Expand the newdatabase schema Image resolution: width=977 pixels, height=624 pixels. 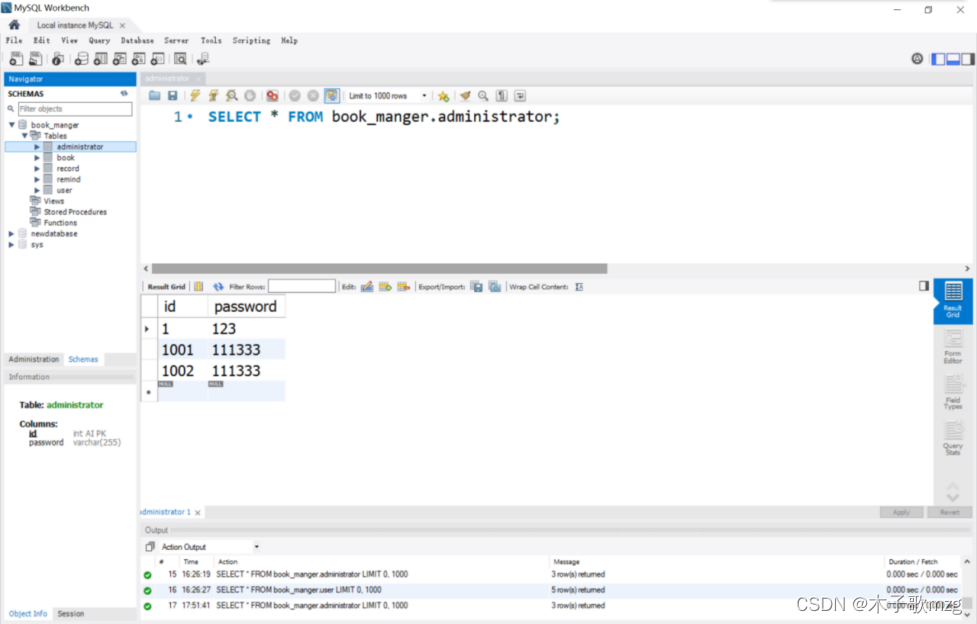point(11,234)
